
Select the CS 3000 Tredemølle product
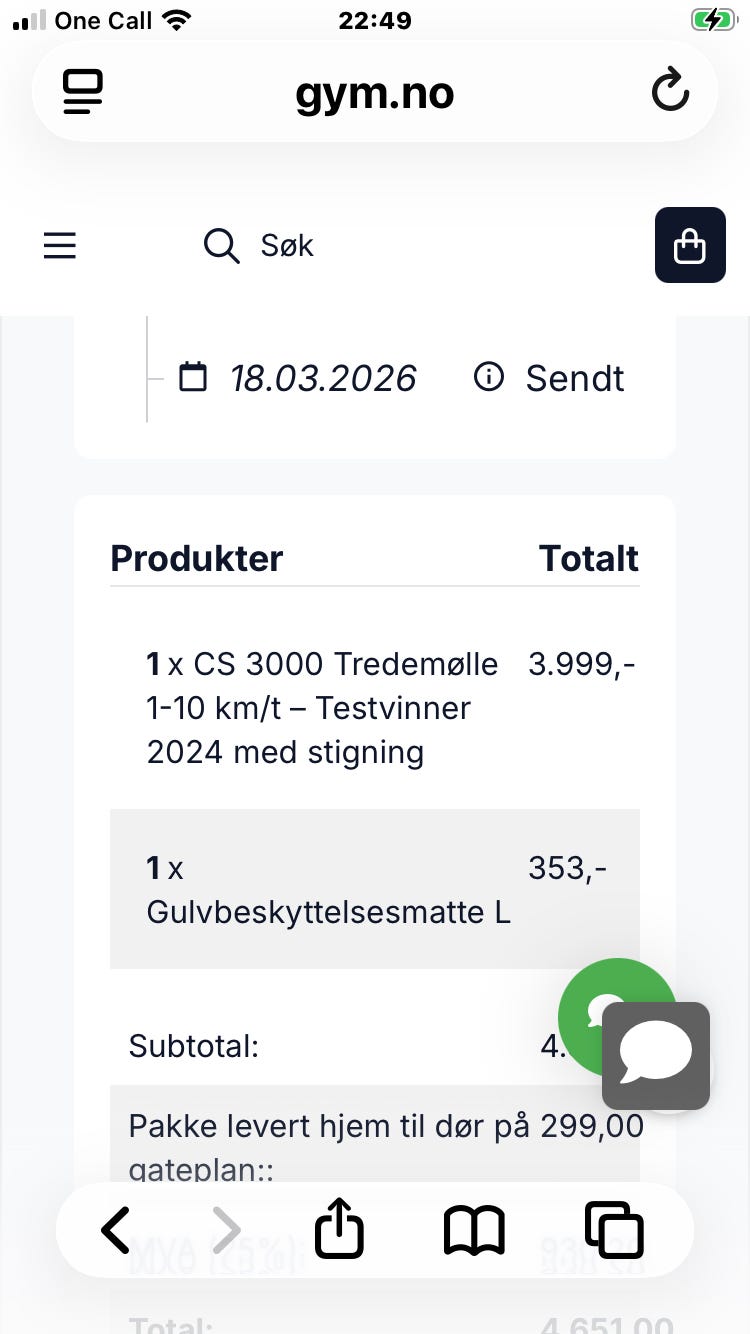(x=322, y=708)
